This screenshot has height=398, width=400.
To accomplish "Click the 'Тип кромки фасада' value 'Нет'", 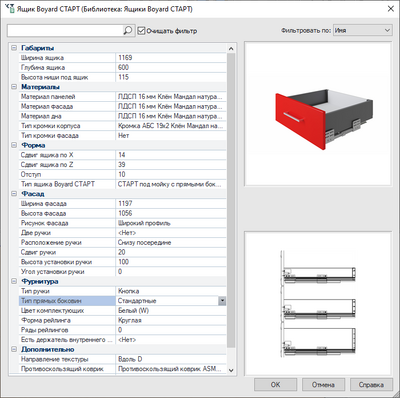I will pos(171,135).
